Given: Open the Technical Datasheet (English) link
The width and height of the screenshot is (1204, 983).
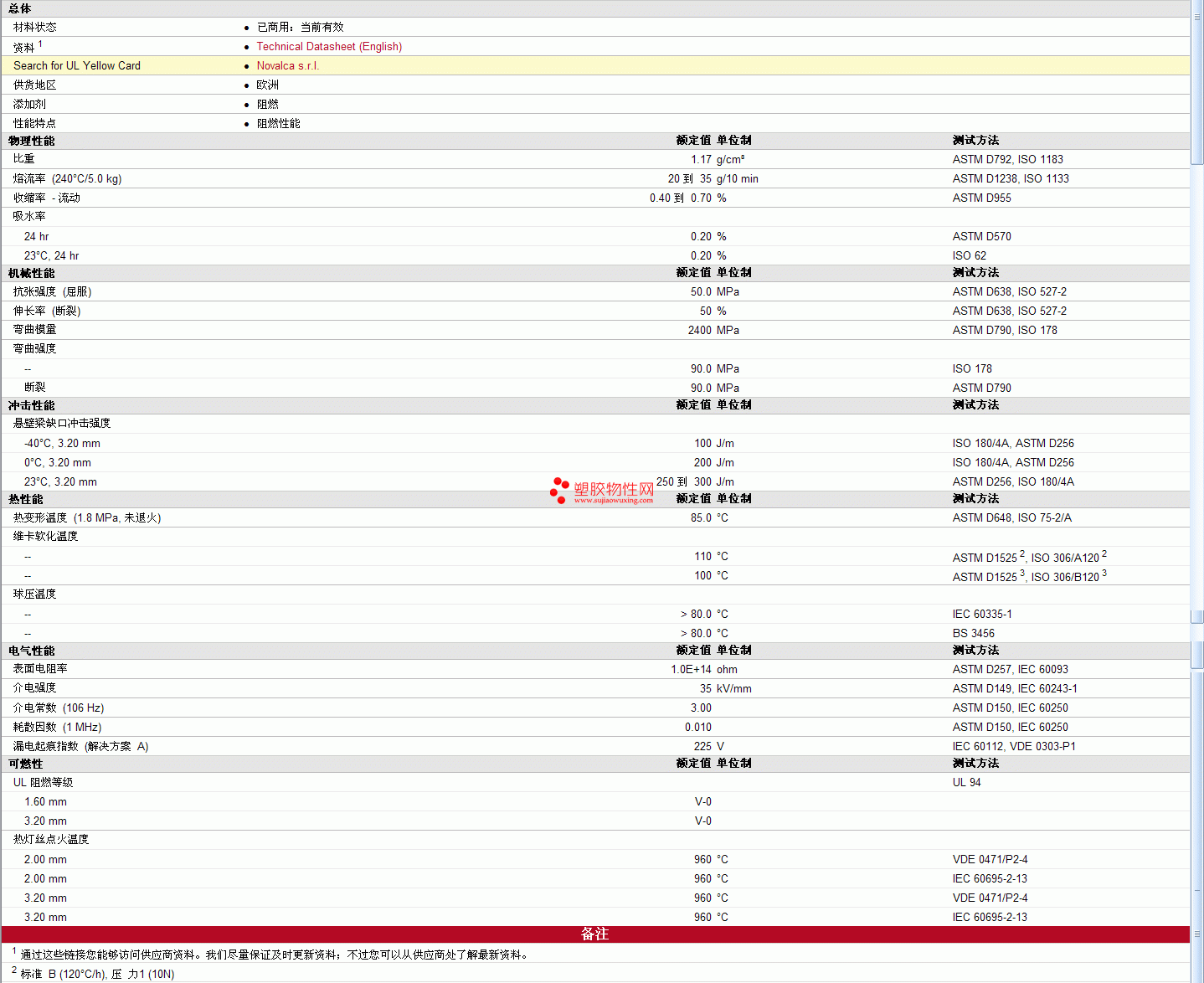Looking at the screenshot, I should coord(329,47).
